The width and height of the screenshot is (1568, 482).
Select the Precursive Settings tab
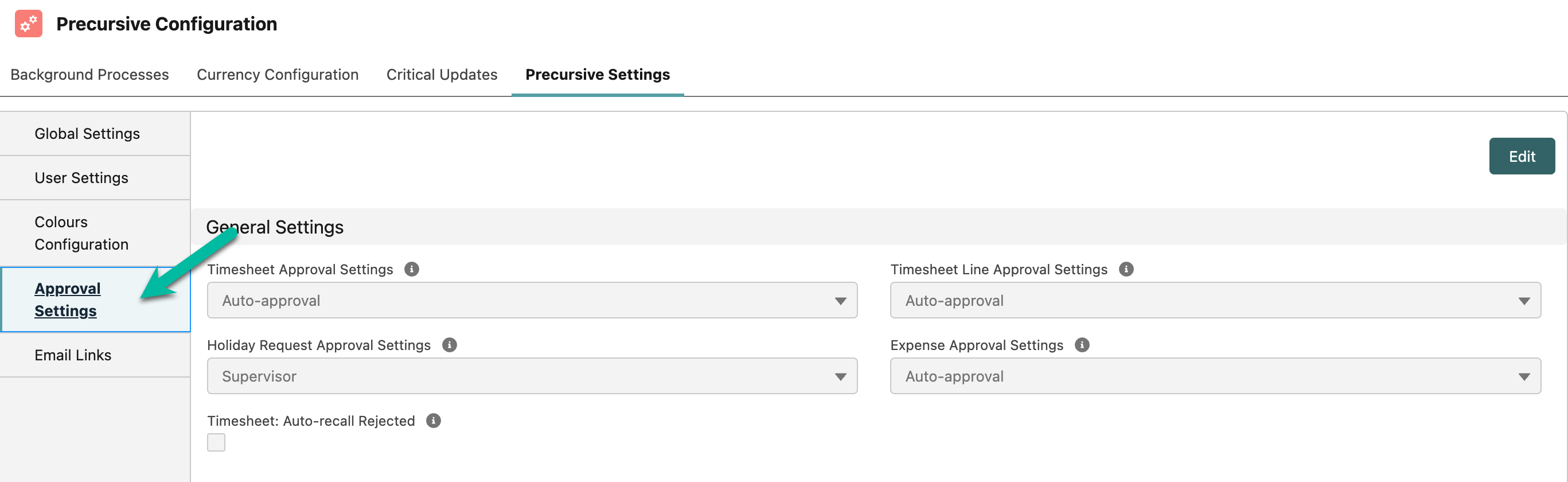(597, 75)
